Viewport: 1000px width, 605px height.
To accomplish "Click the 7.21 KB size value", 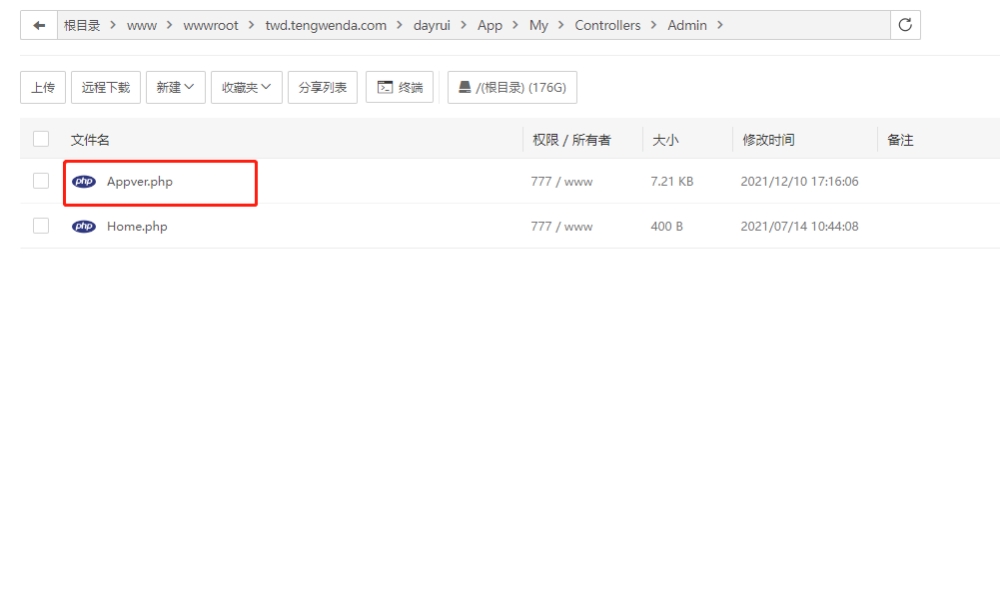I will [672, 182].
